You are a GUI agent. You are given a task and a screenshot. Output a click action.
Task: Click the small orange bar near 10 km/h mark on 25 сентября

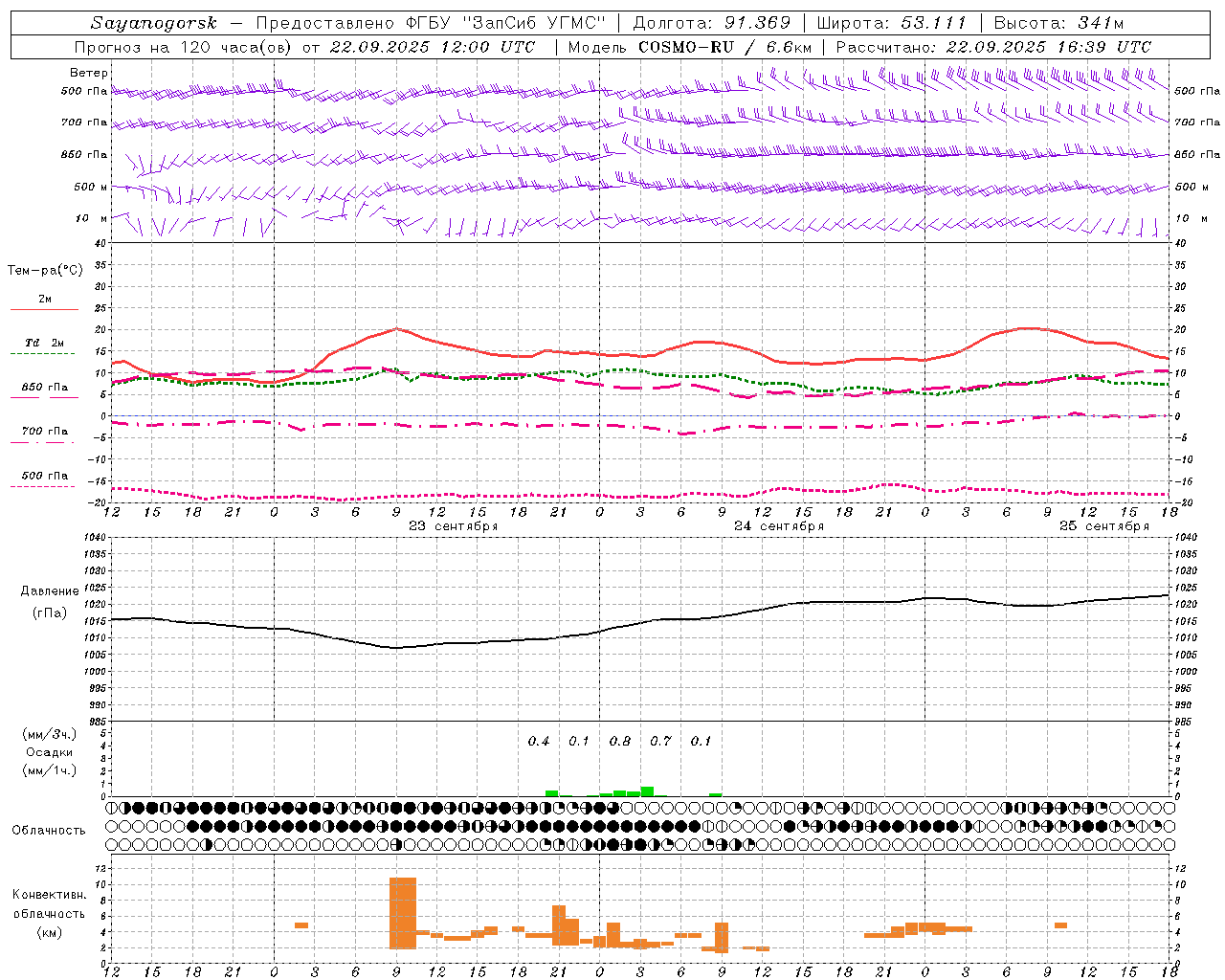pyautogui.click(x=1060, y=925)
